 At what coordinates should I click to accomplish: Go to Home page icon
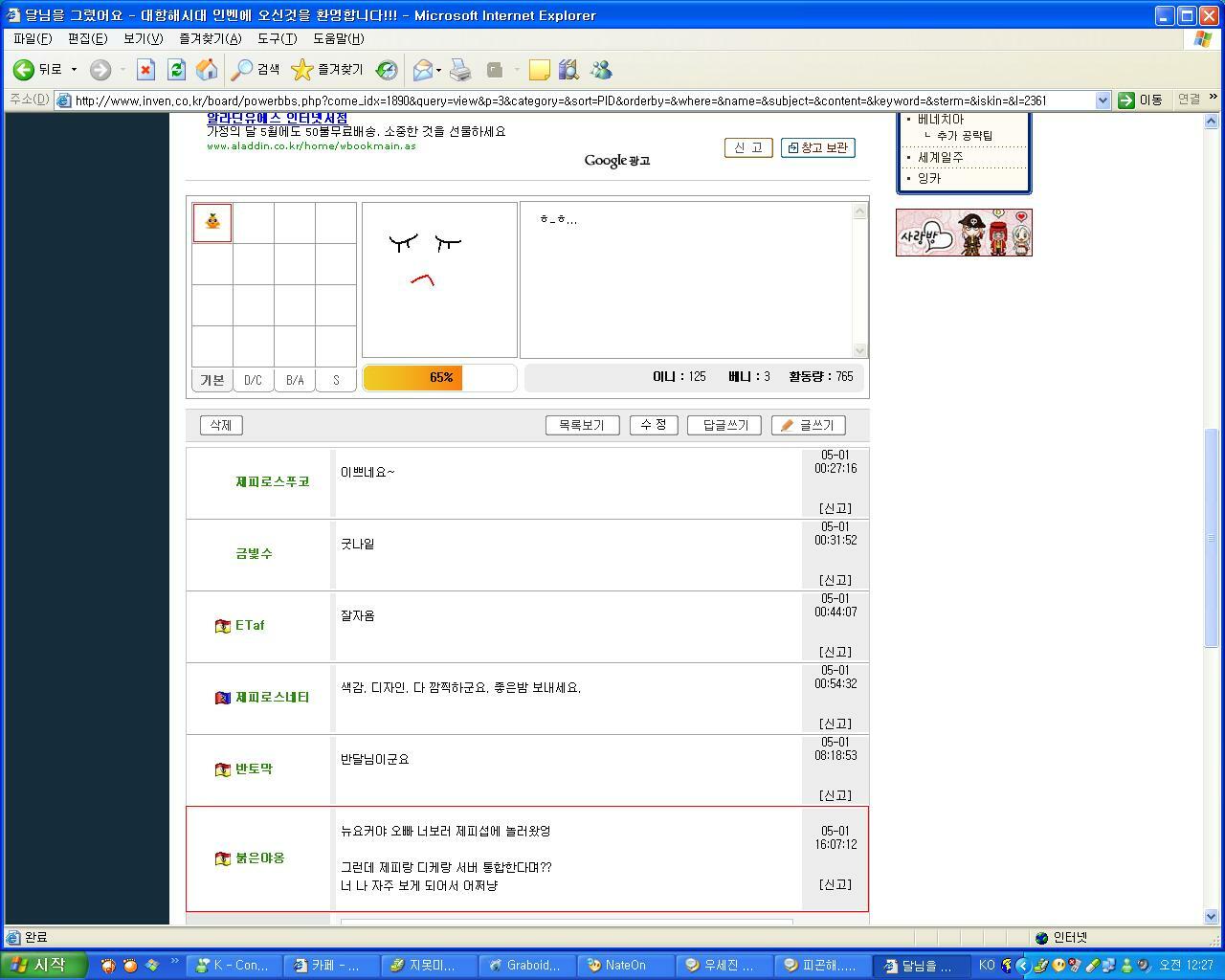pyautogui.click(x=206, y=70)
